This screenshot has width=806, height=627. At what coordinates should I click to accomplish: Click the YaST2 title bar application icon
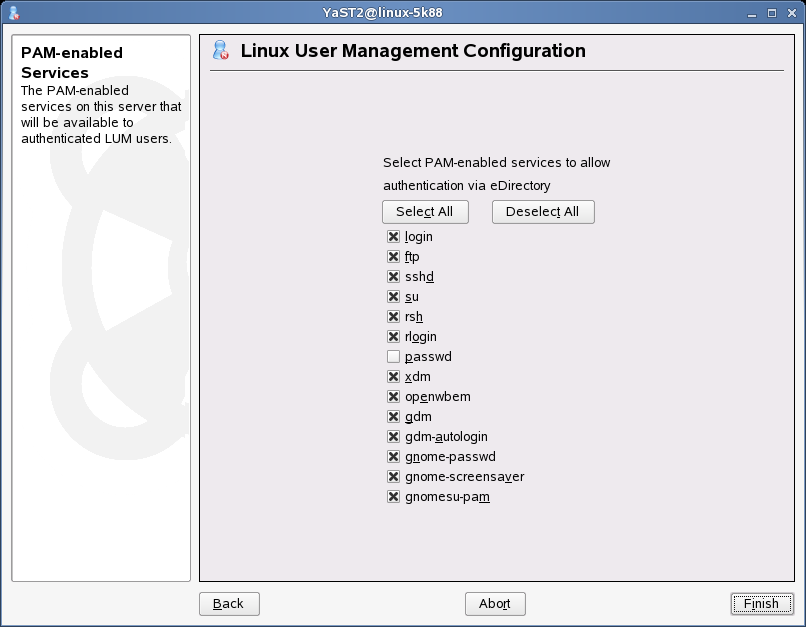pos(13,12)
